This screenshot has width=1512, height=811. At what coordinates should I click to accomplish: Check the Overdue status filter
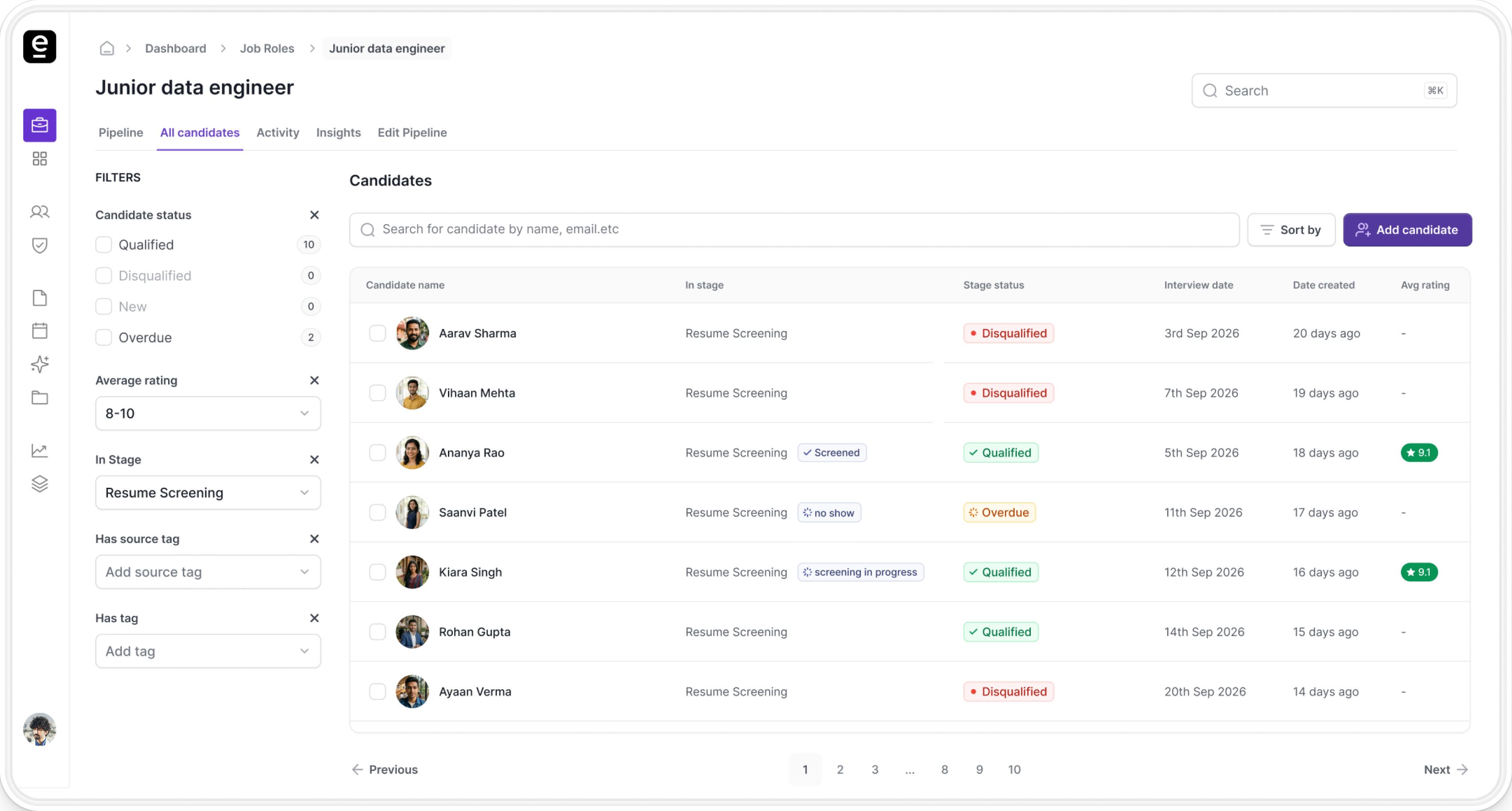(103, 337)
